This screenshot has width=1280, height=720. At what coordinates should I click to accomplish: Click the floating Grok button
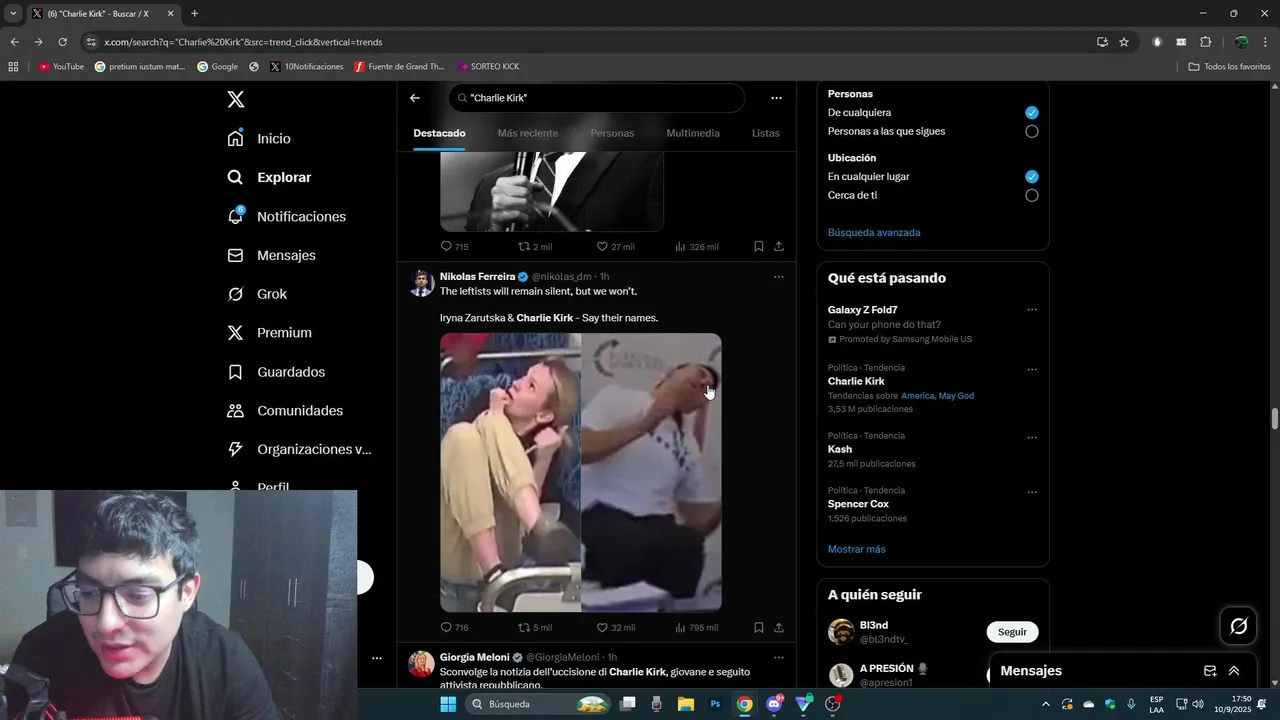click(x=1239, y=626)
